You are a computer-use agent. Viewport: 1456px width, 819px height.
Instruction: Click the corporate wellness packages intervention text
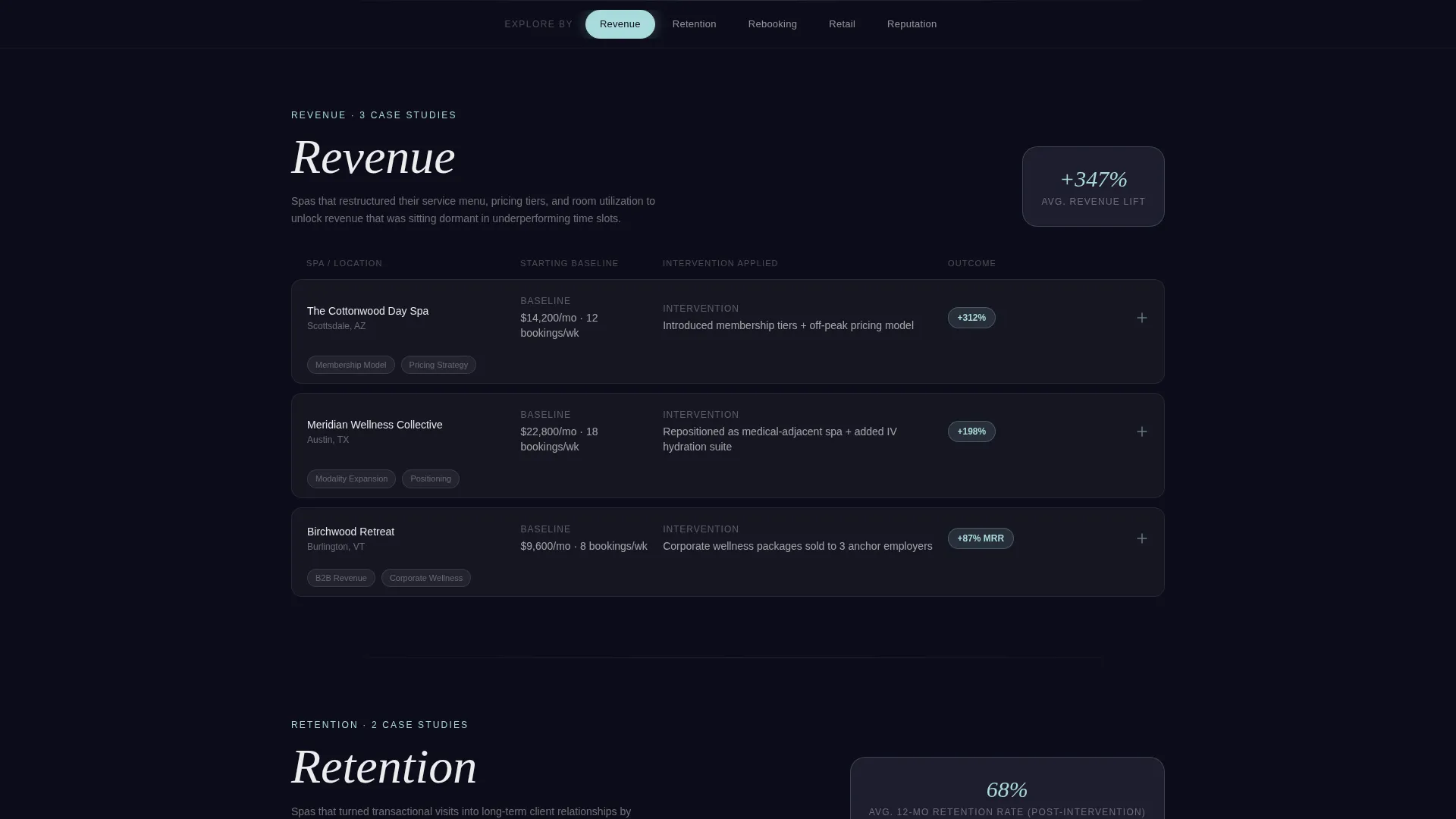point(798,546)
